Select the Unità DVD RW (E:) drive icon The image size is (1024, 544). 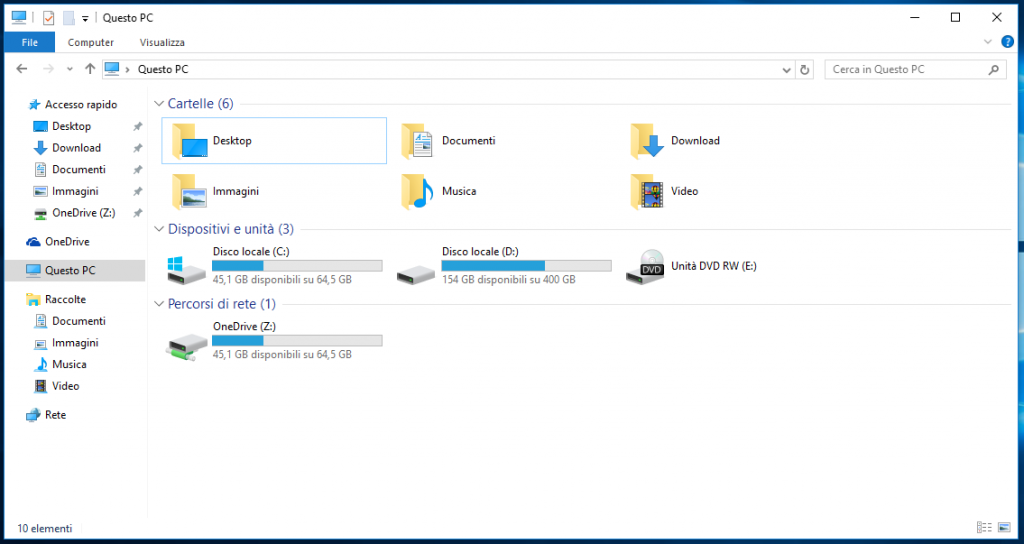pos(645,266)
